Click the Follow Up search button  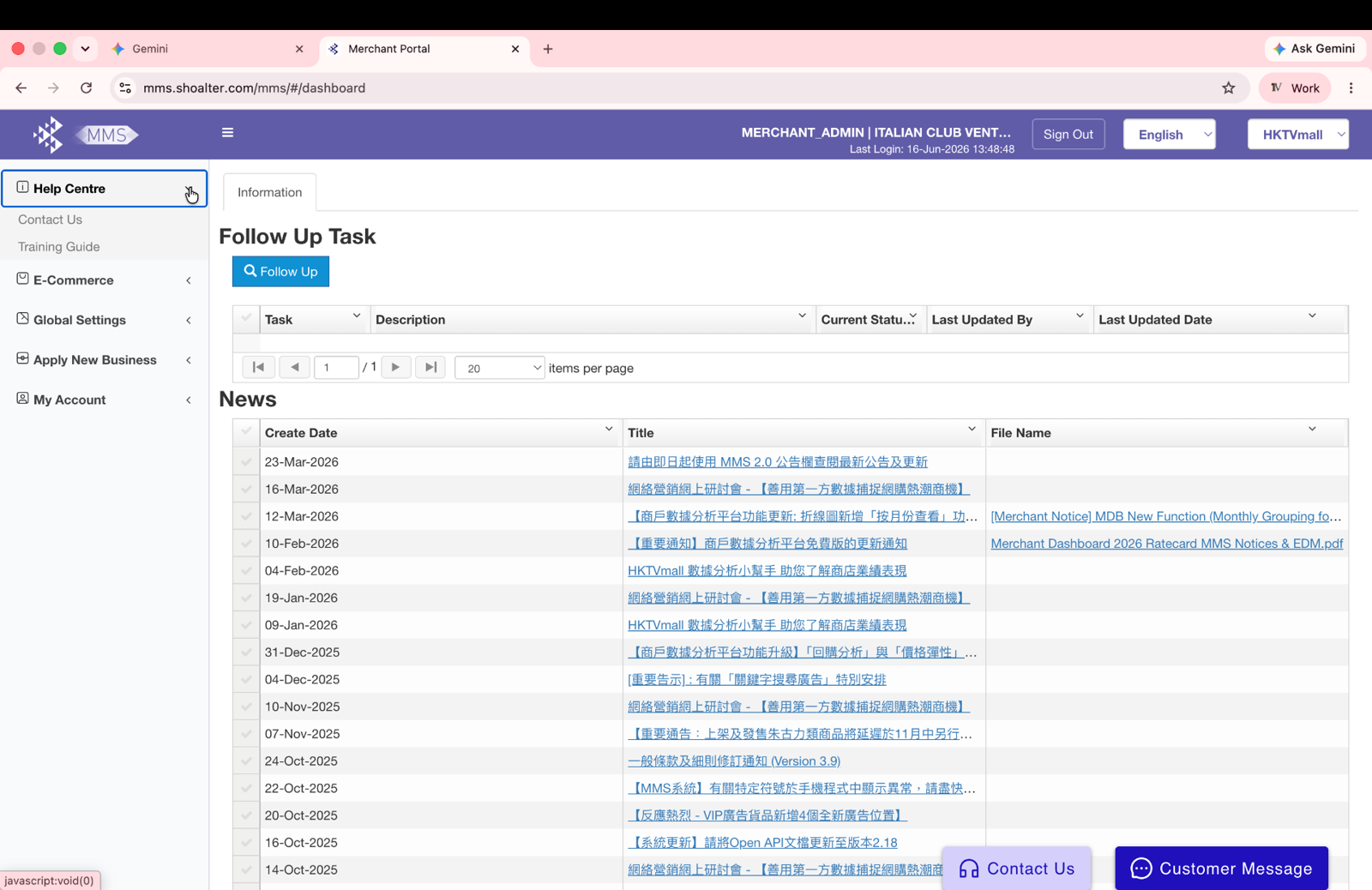(280, 271)
